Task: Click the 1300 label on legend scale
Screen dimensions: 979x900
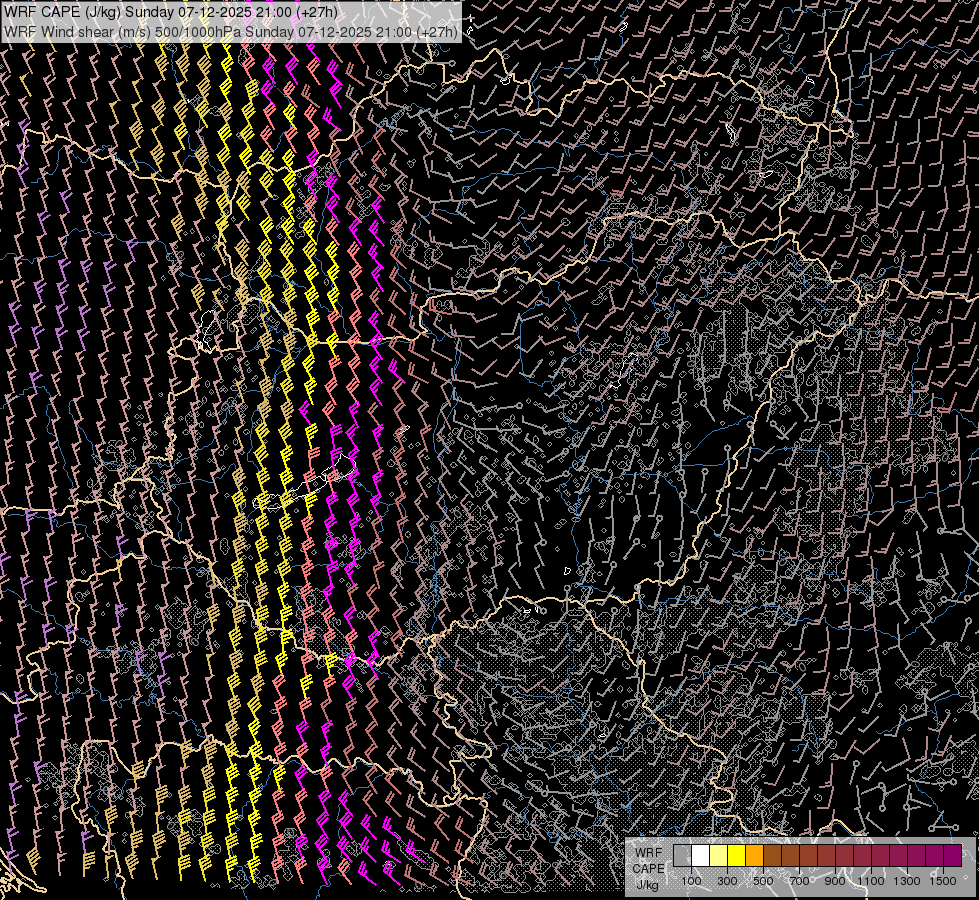Action: (x=907, y=881)
